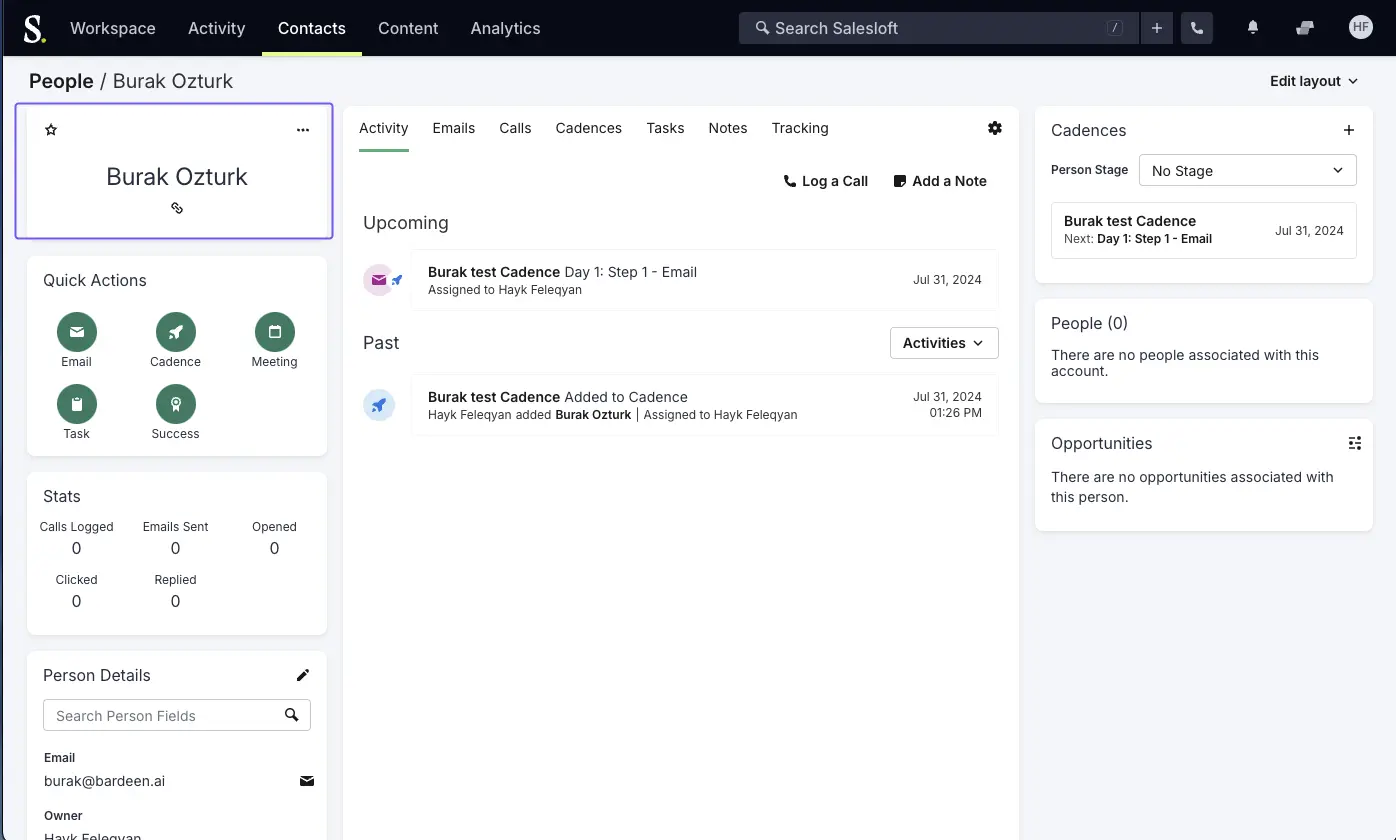
Task: Star Burak Ozturk as favorite
Action: (51, 130)
